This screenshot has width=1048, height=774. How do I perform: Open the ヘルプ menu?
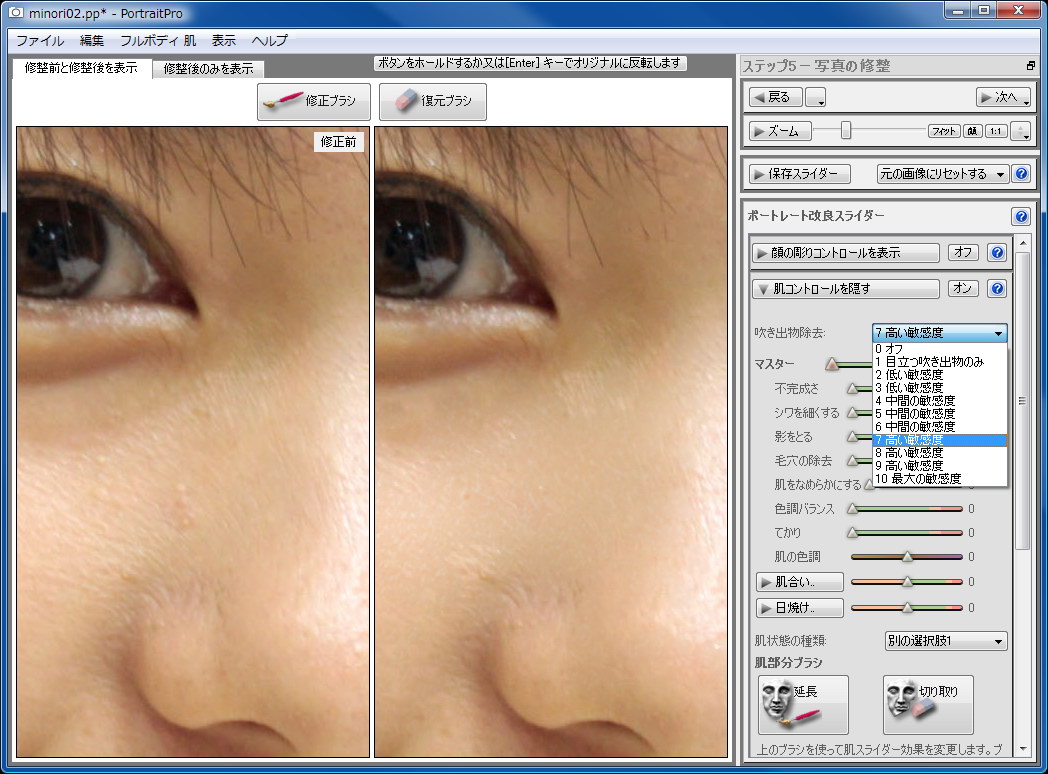coord(270,41)
